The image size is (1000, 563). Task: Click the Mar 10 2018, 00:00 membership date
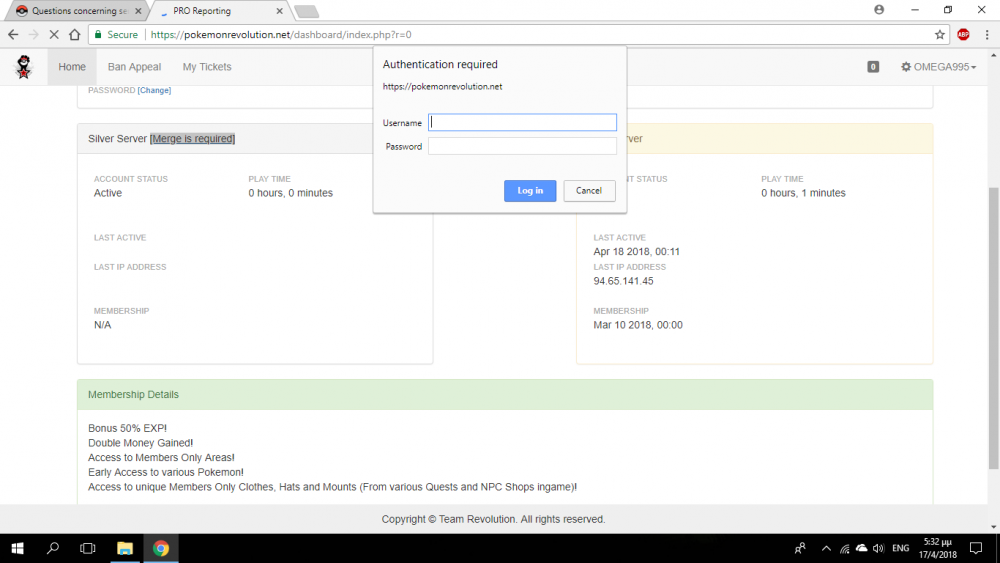638,325
